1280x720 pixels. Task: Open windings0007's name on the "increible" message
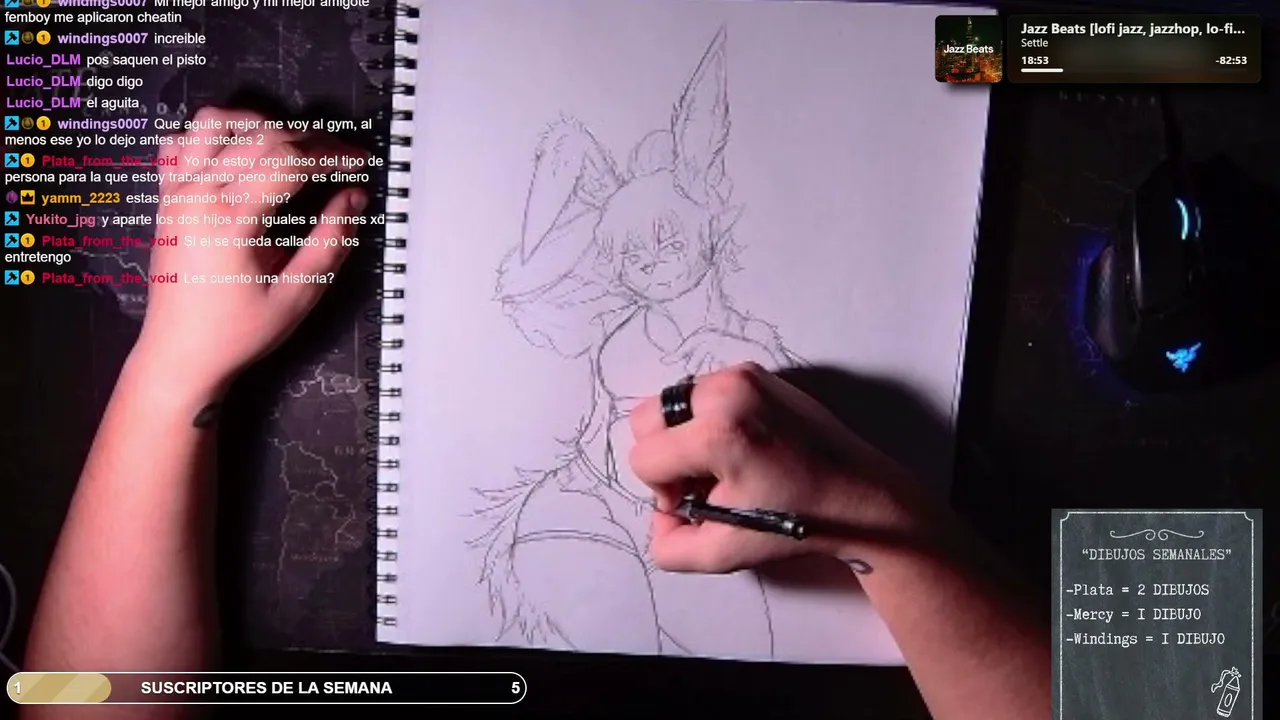click(102, 38)
